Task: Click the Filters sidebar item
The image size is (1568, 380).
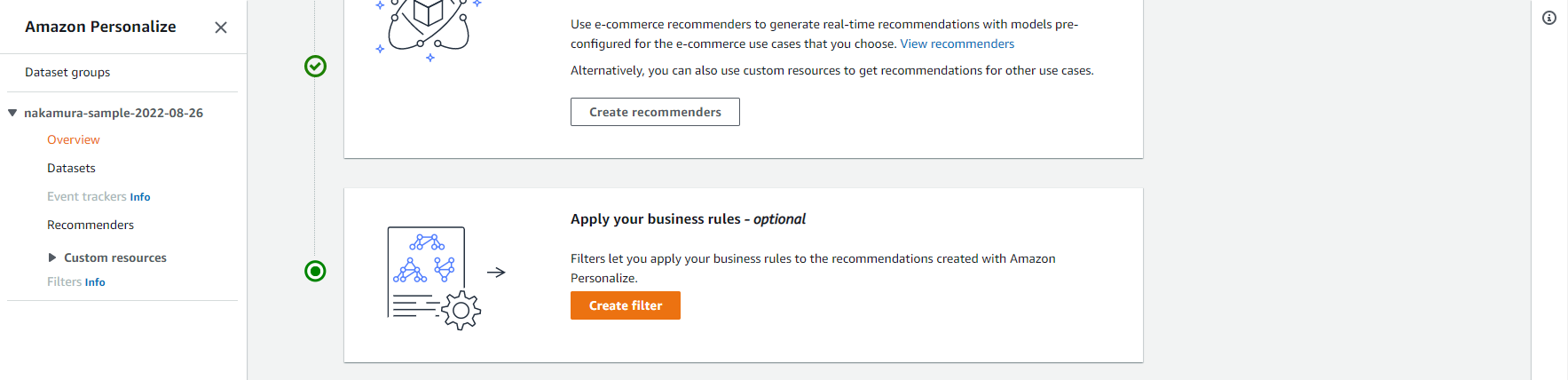Action: pyautogui.click(x=64, y=281)
